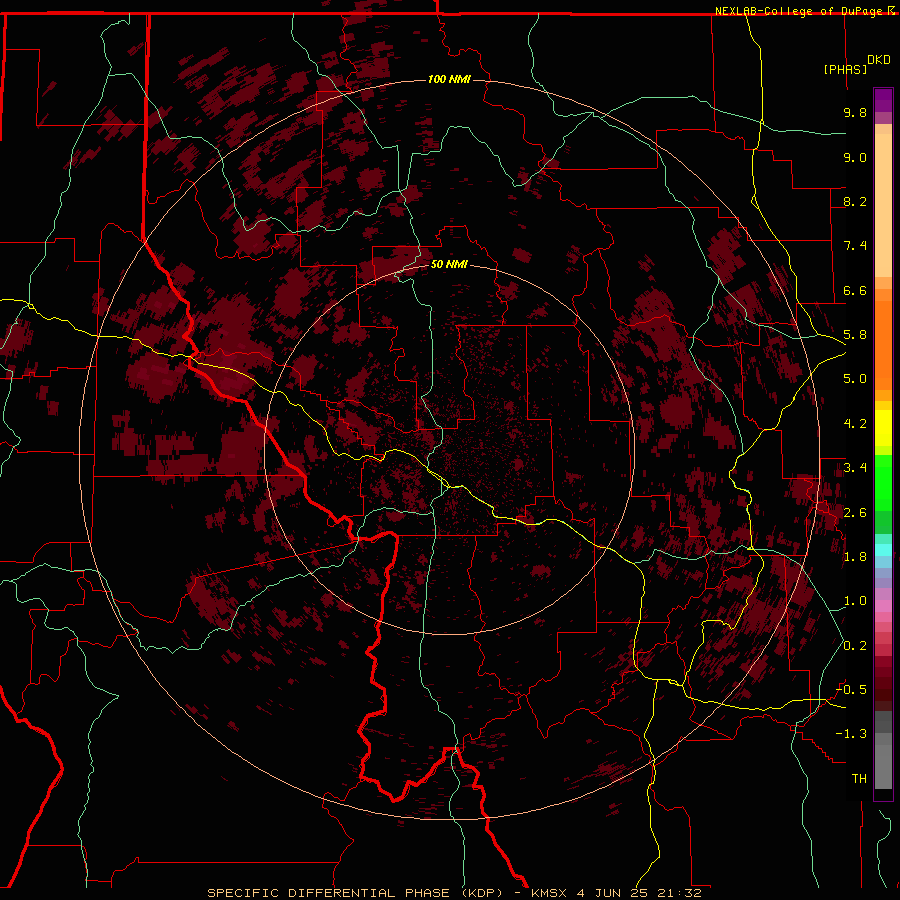Click the 5.0 scale value
Screen dimensions: 900x900
pyautogui.click(x=855, y=379)
